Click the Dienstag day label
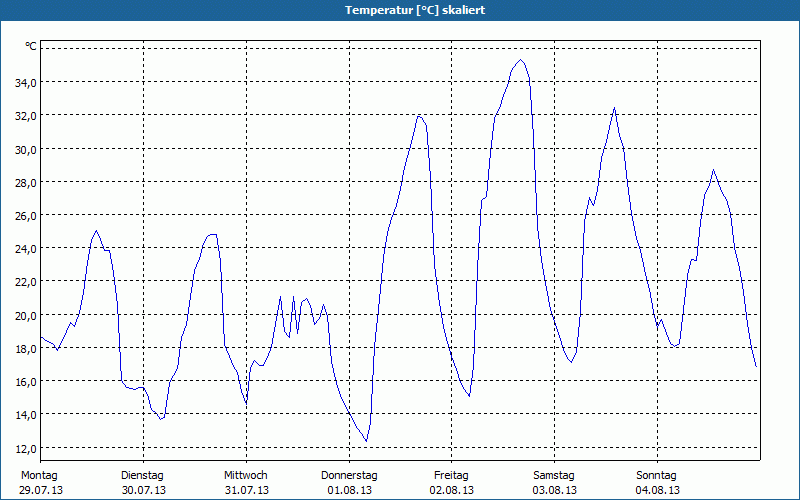 142,476
